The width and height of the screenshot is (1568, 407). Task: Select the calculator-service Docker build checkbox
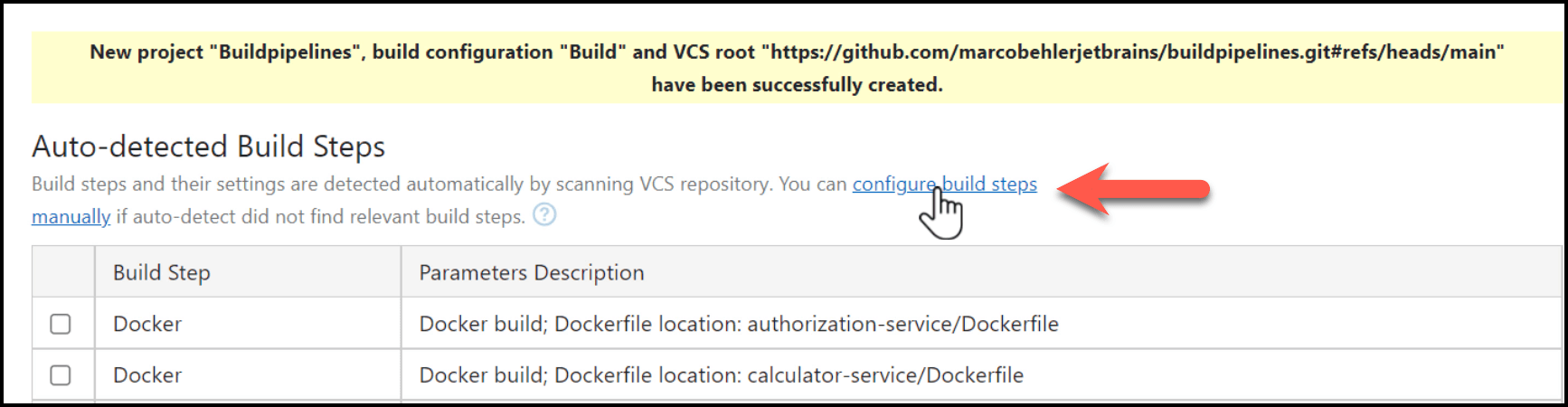point(61,375)
